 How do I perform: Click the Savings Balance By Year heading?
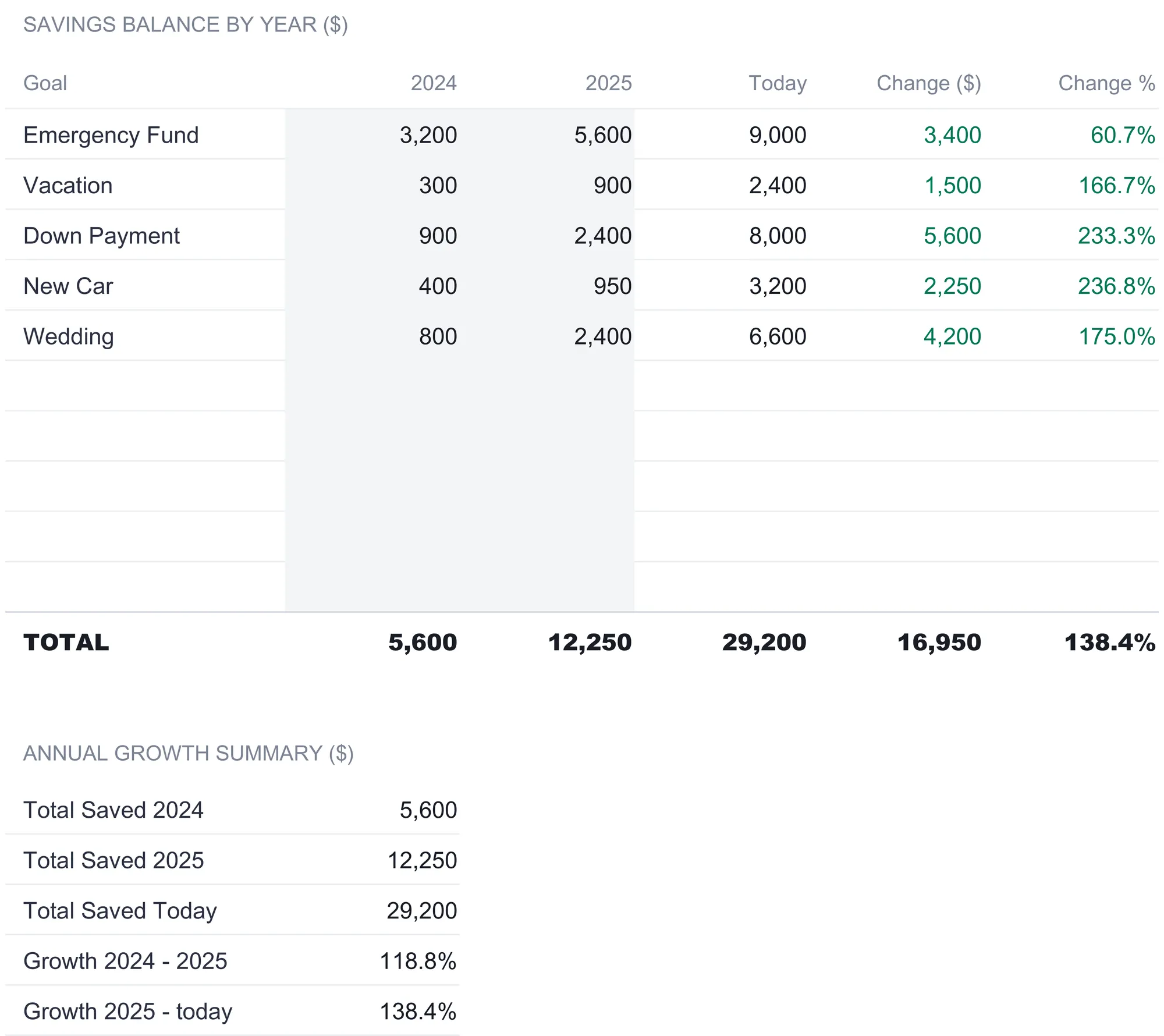[x=186, y=24]
